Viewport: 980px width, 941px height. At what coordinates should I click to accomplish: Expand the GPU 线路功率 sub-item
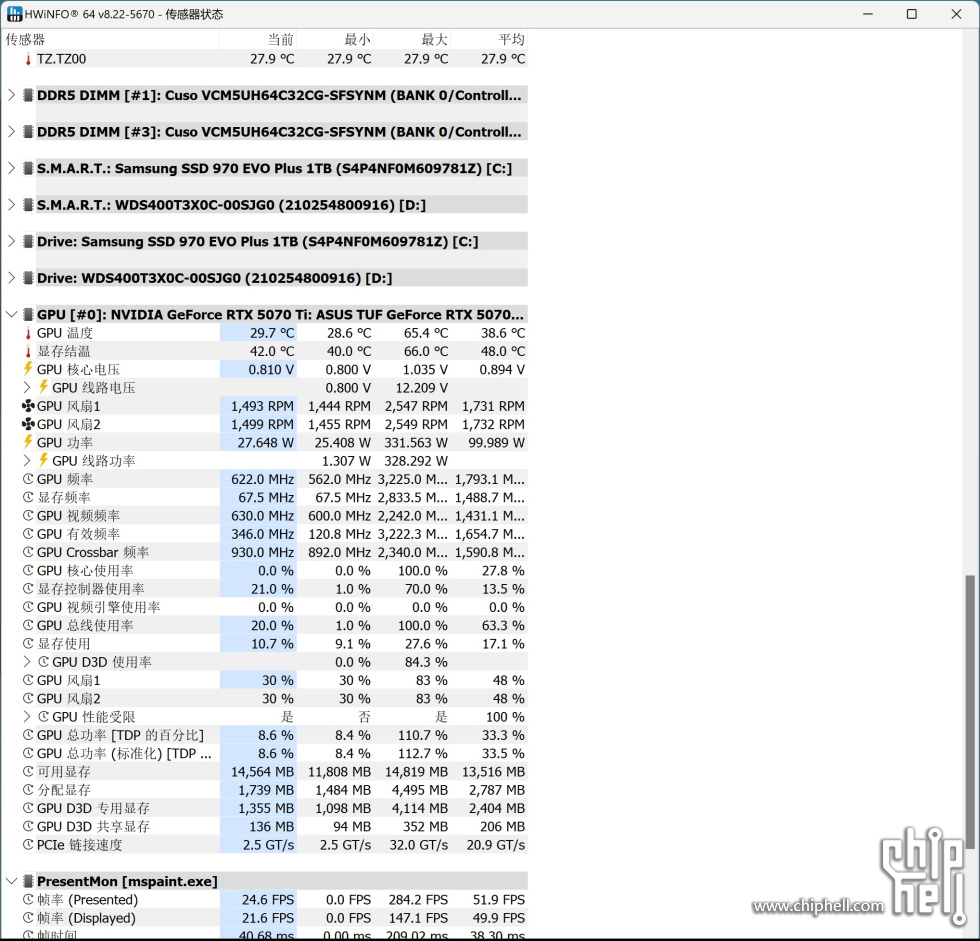coord(27,461)
